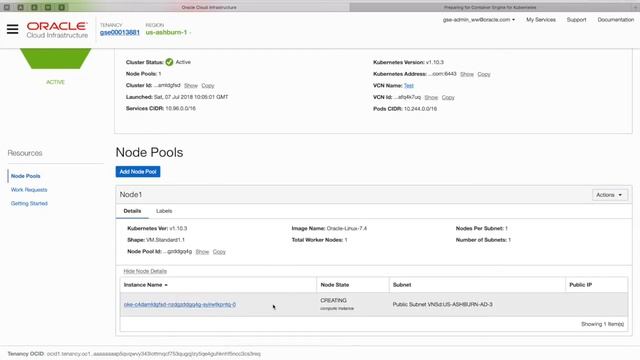The width and height of the screenshot is (640, 360).
Task: Open the Node1 Actions dropdown
Action: [609, 195]
